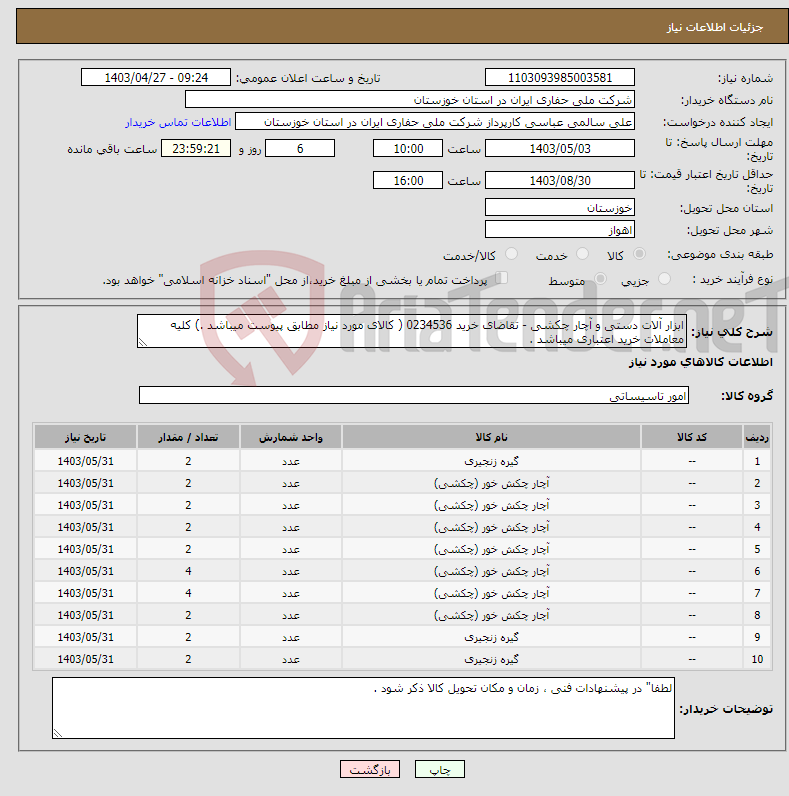Click گیره زنجیری in row 1
This screenshot has height=796, width=789.
tap(491, 461)
